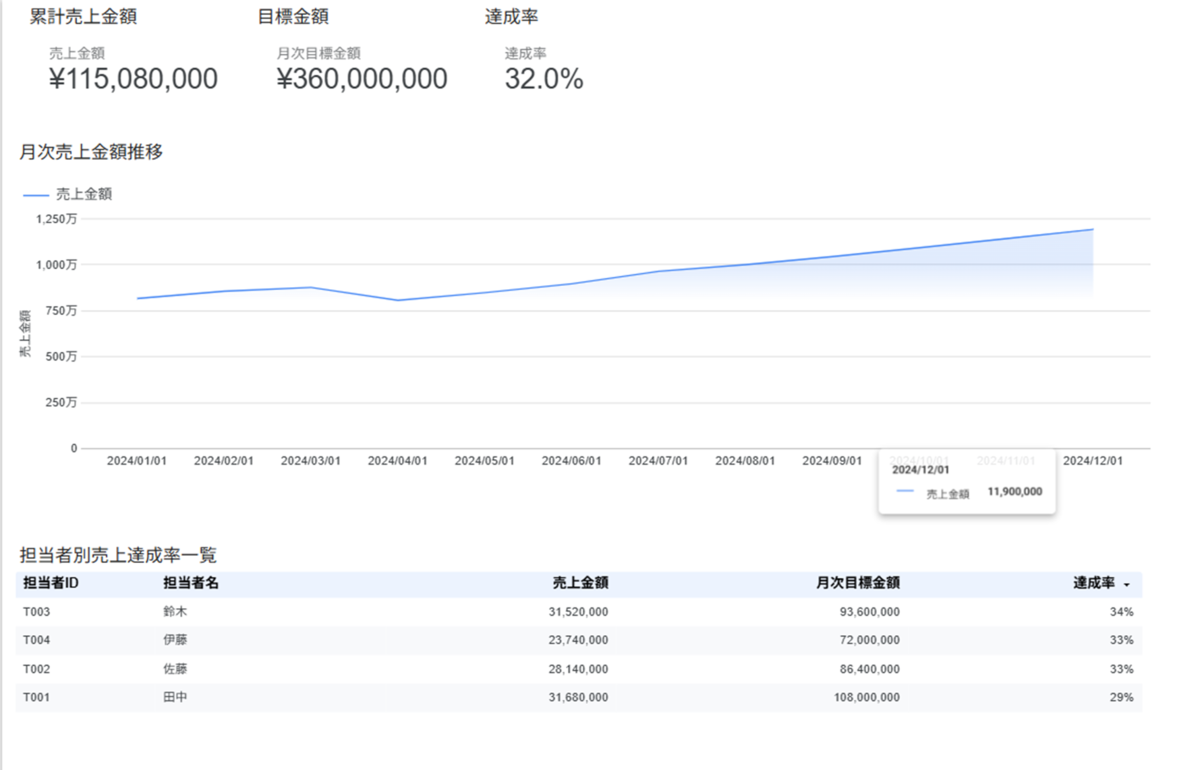This screenshot has width=1200, height=770.
Task: Click sales amount 23,740,000
Action: 579,640
